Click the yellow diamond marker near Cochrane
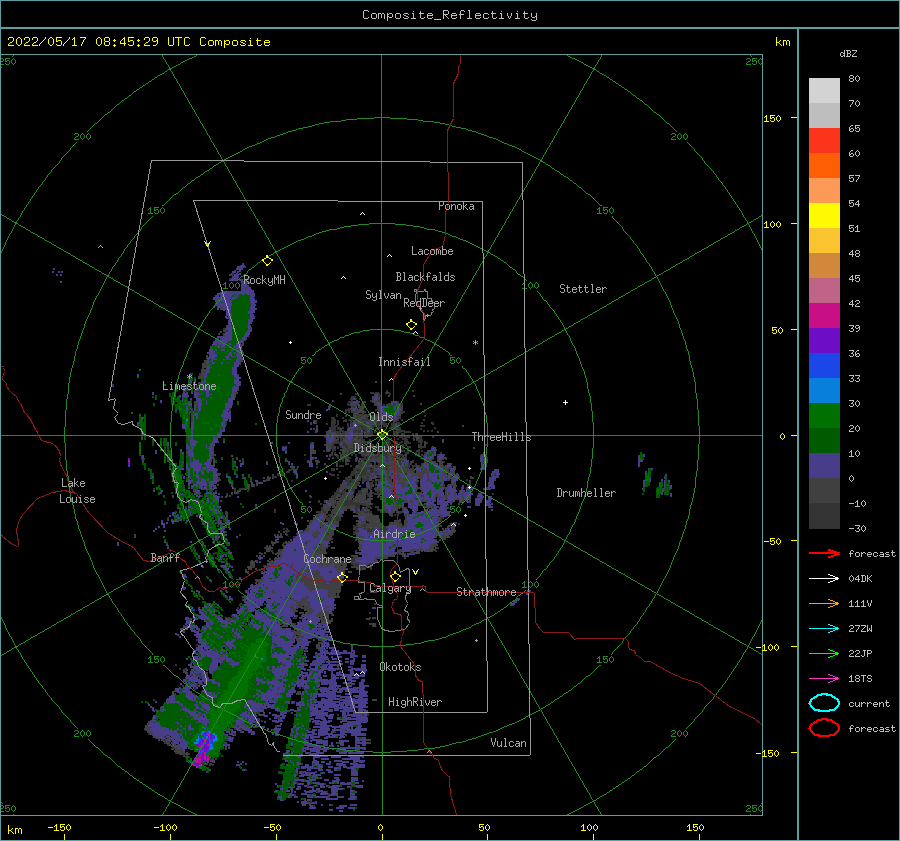Viewport: 900px width, 841px height. coord(342,577)
